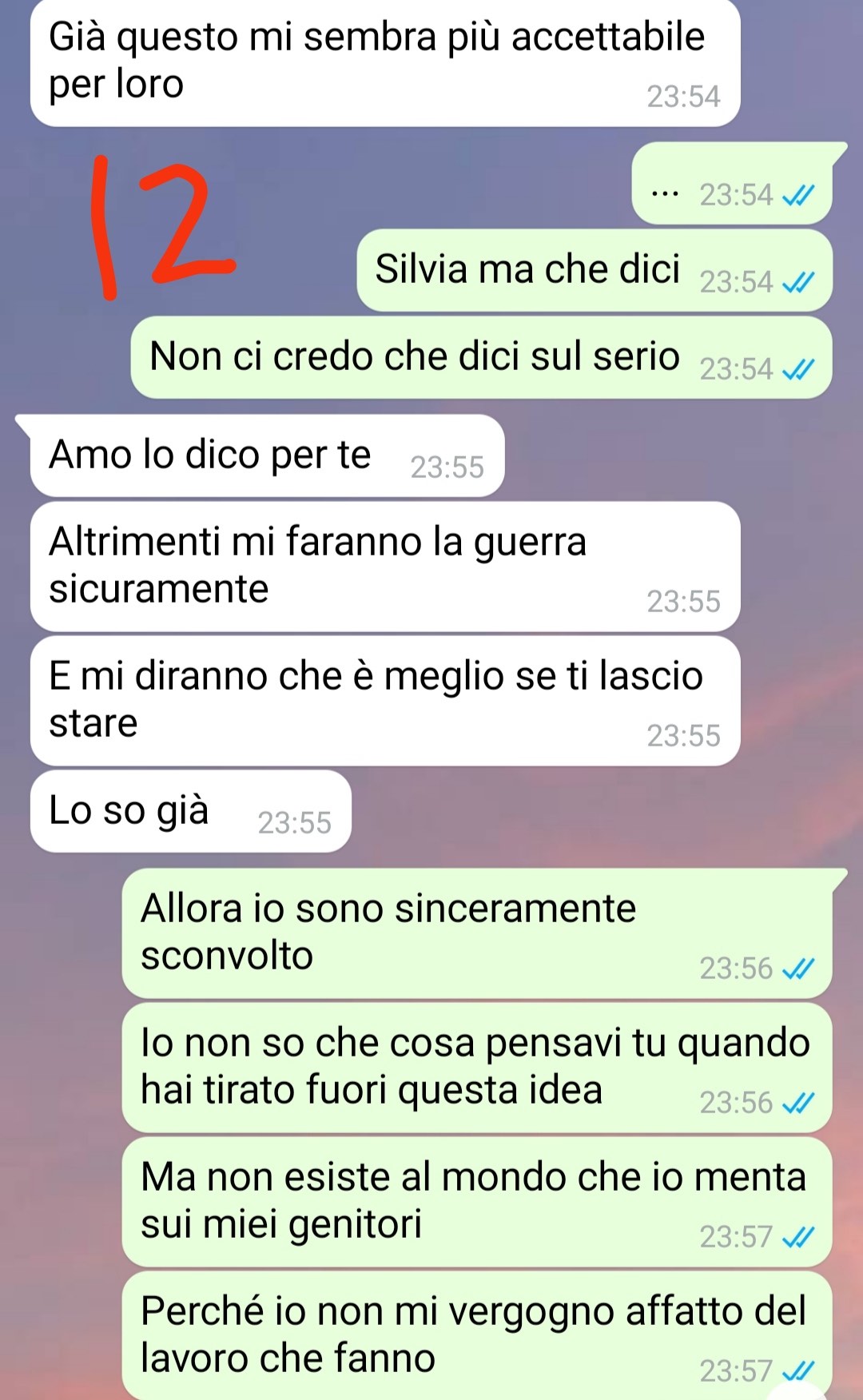Viewport: 863px width, 1400px height.
Task: Tap read ticks on 'hai tirato fuori questa idea'
Action: [x=798, y=1103]
